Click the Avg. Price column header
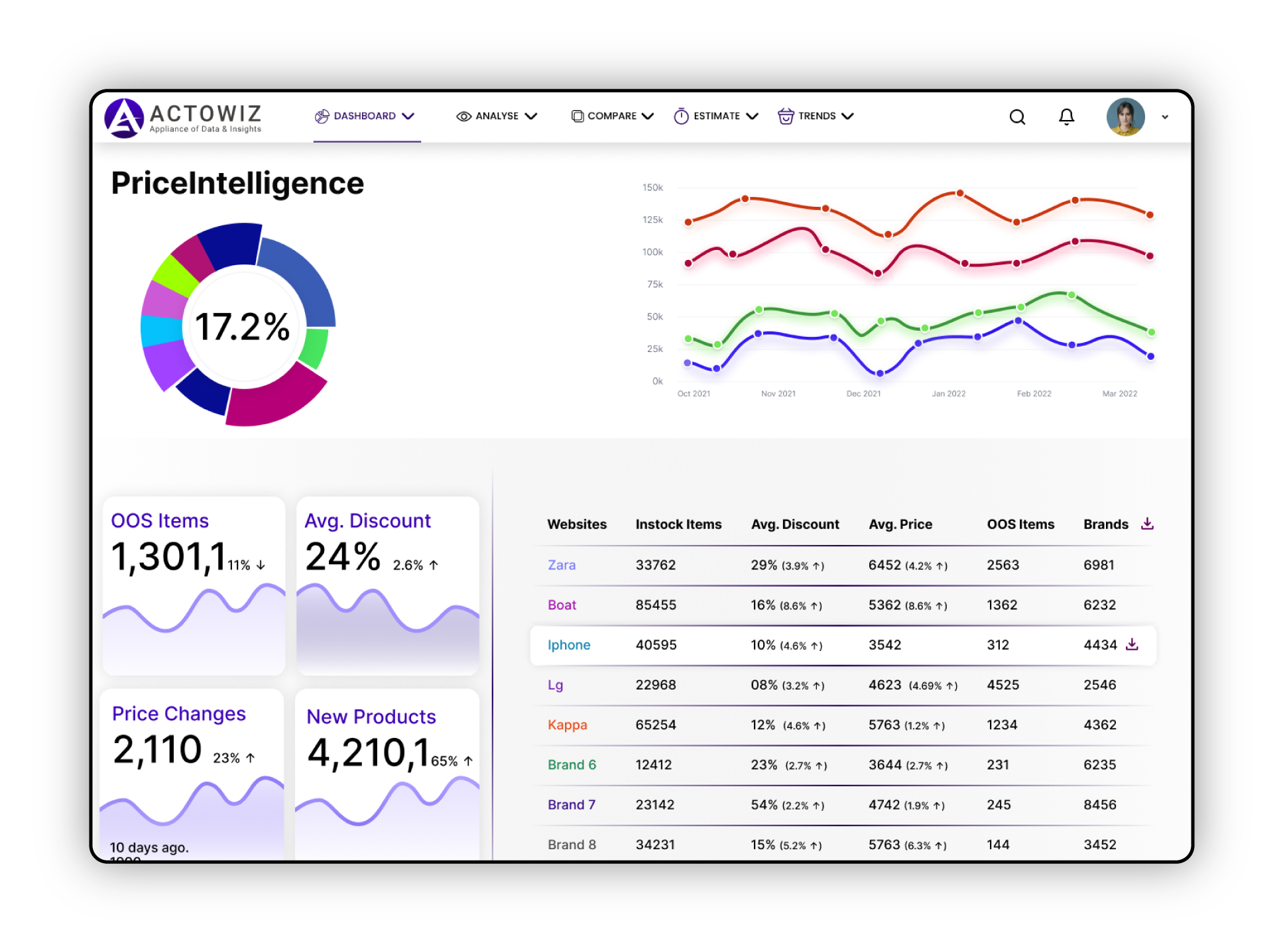 [x=900, y=524]
